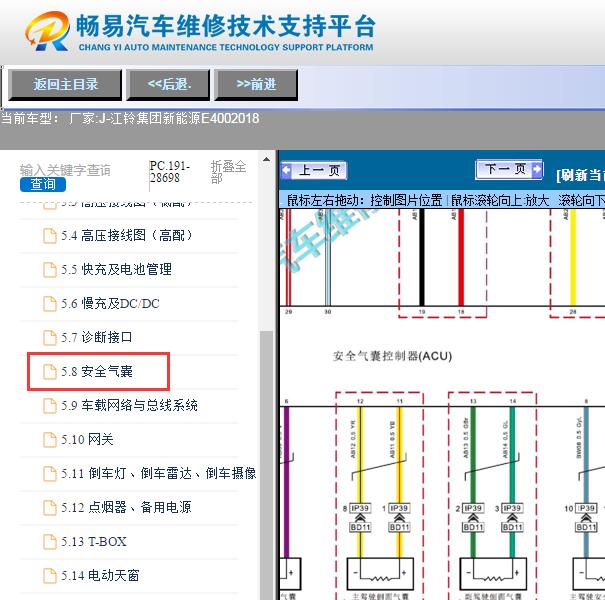This screenshot has width=605, height=600.
Task: Open 5.12 点烟器、备用电源
Action: pyautogui.click(x=129, y=507)
